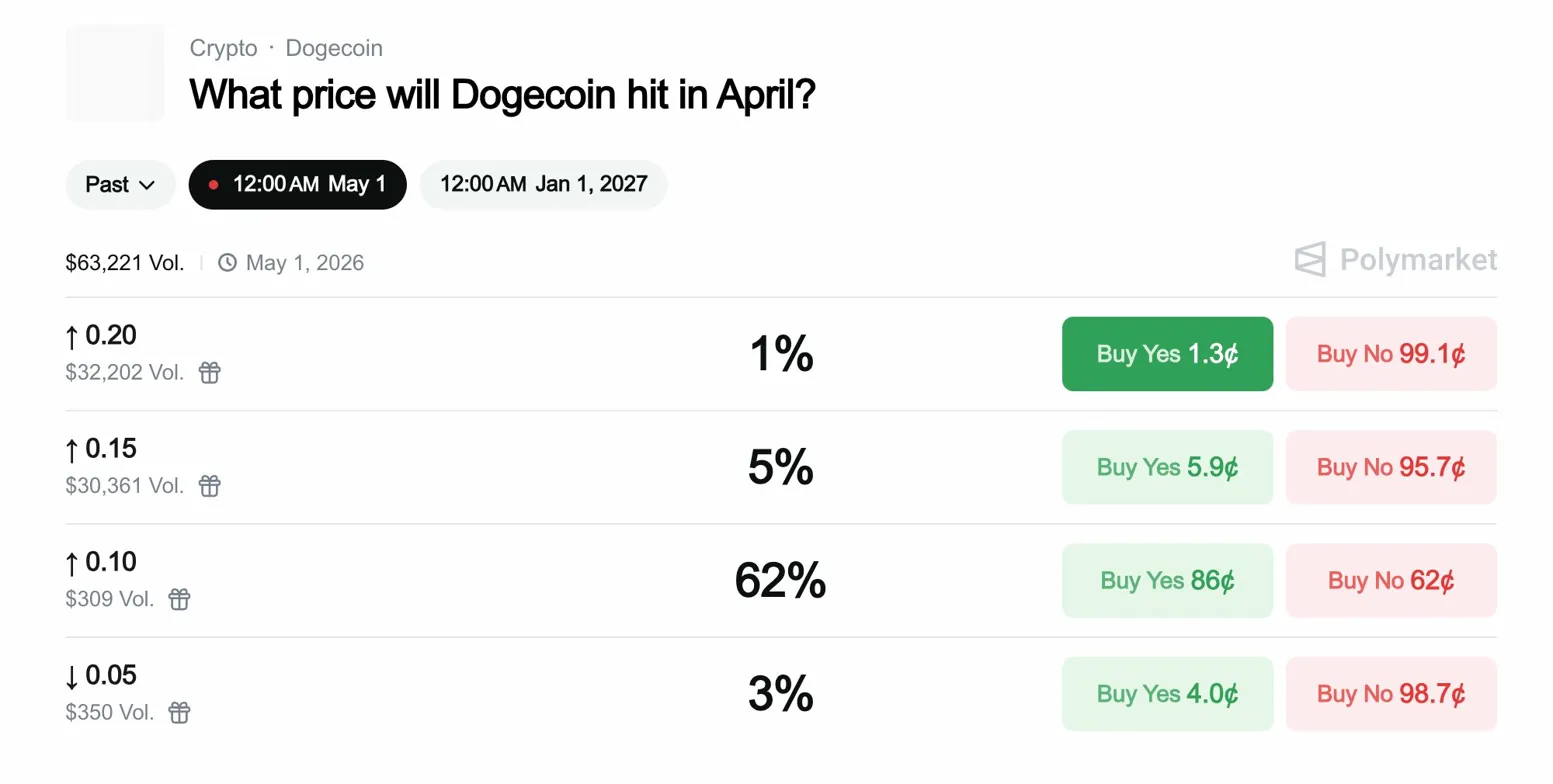Screen dimensions: 1553x784
Task: Click Buy No 98.7¢ for the 0.05 outcome
Action: (x=1390, y=693)
